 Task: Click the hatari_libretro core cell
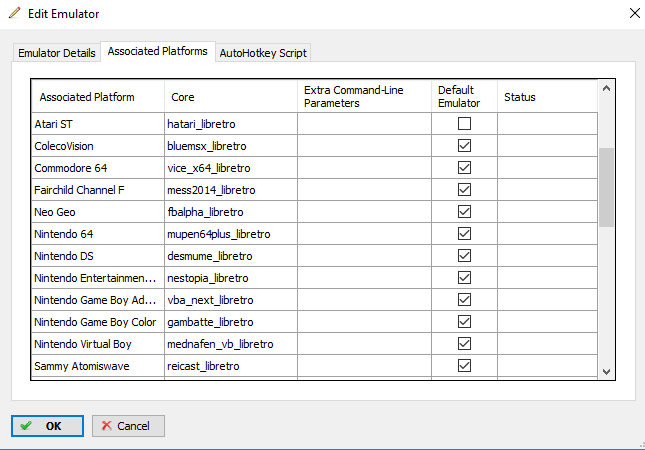click(231, 124)
